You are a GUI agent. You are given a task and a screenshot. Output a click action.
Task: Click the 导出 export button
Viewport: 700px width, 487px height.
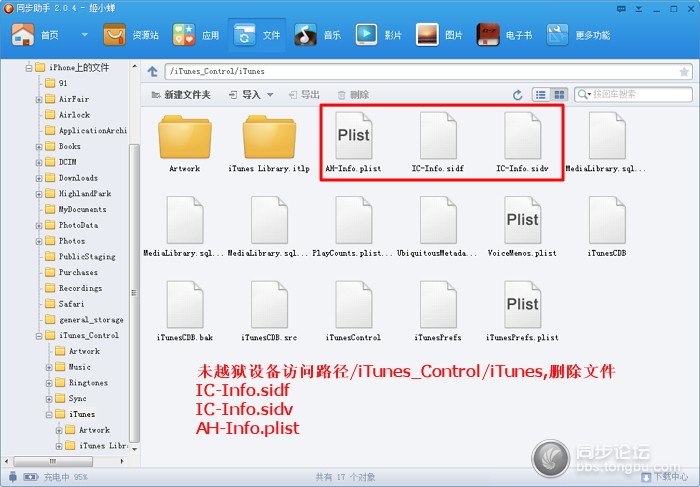[304, 95]
